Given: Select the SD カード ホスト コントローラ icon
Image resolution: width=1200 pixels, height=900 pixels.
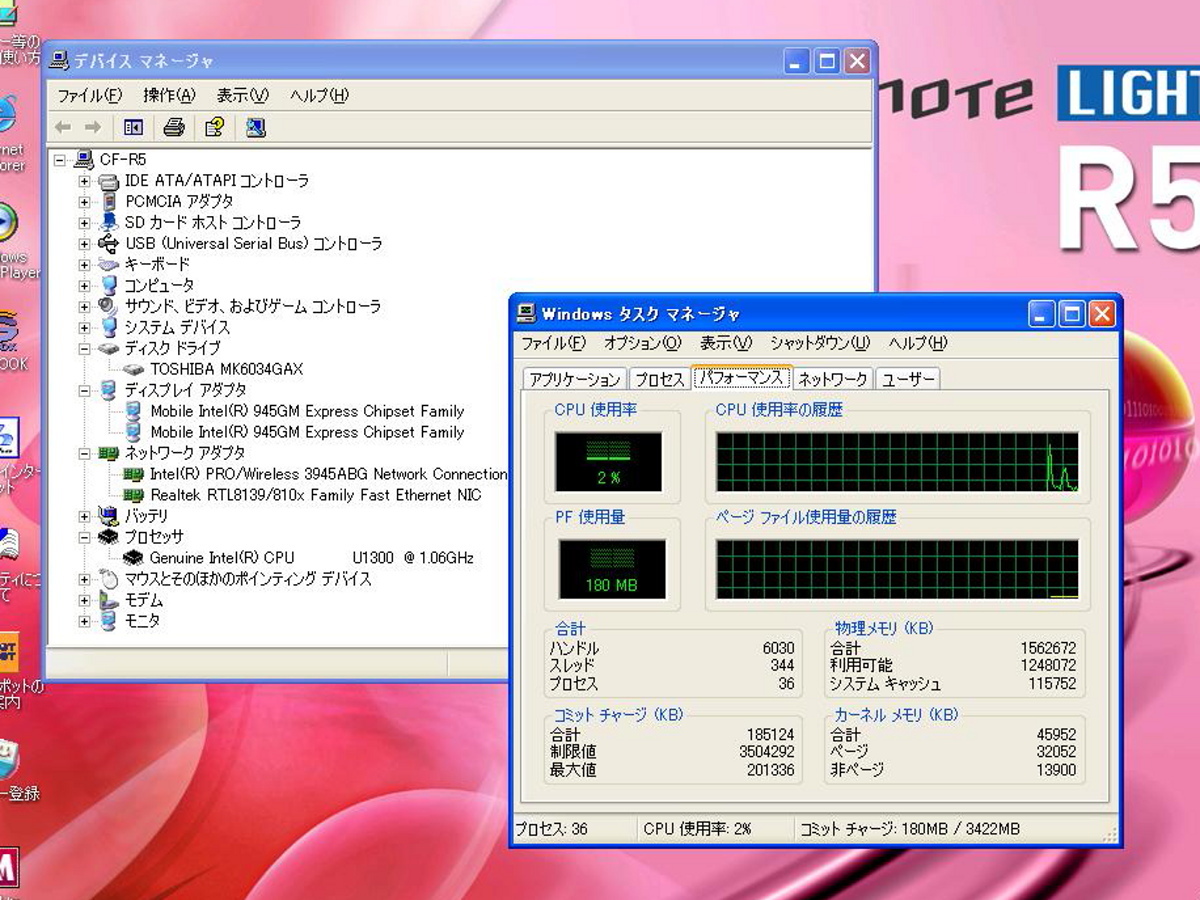Looking at the screenshot, I should click(x=109, y=223).
